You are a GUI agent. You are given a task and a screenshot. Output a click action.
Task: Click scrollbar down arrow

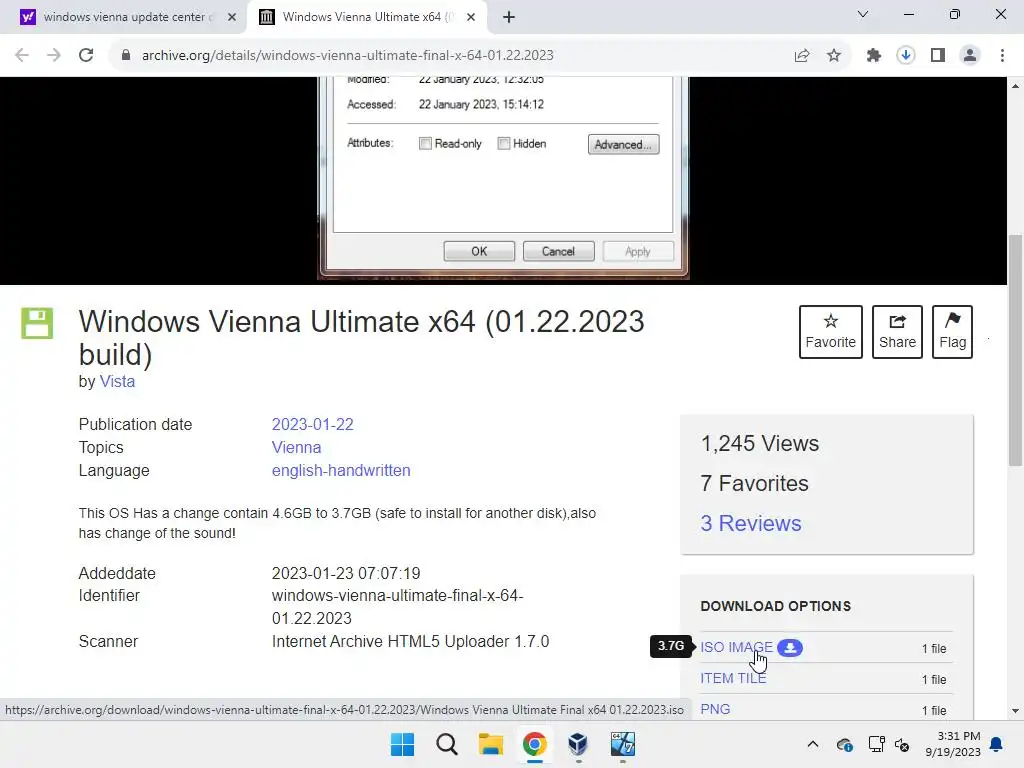click(x=1016, y=711)
